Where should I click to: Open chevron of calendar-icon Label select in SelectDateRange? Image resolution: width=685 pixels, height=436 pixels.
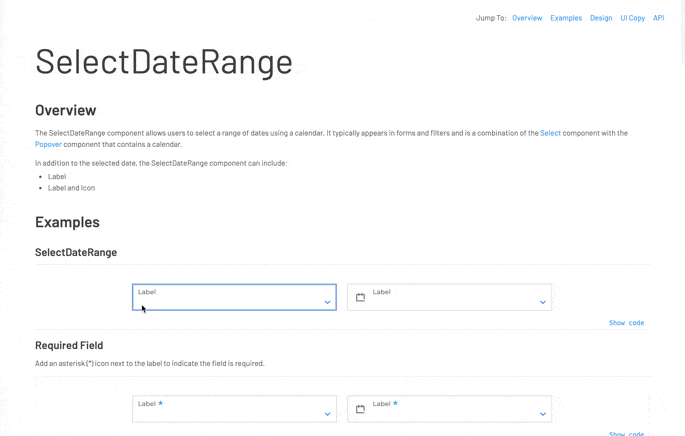tap(543, 302)
